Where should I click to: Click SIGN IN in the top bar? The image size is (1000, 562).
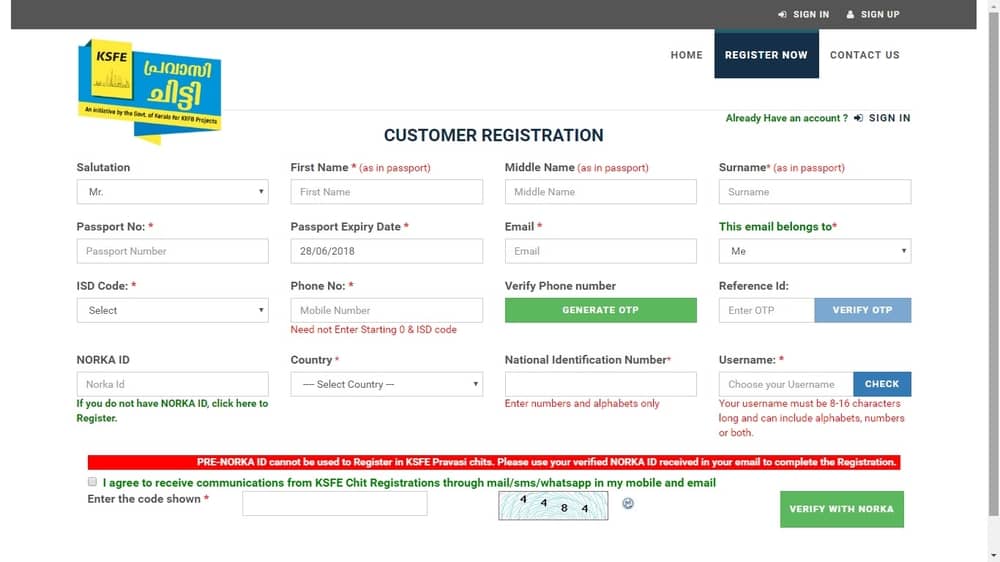coord(803,14)
